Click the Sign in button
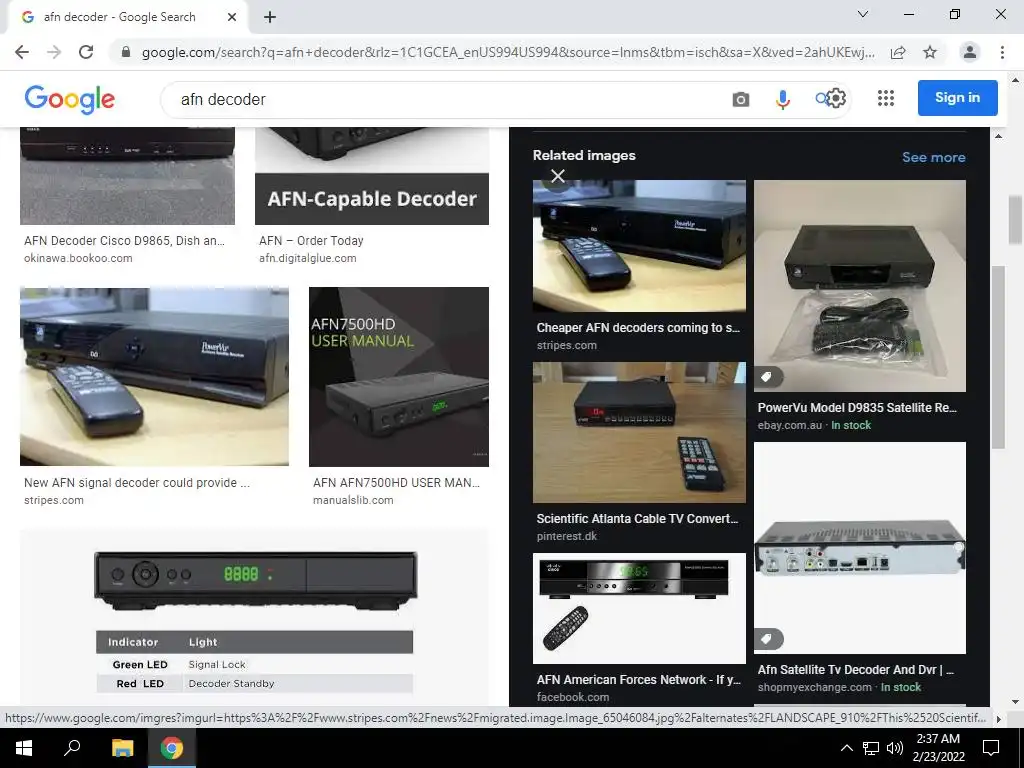Viewport: 1024px width, 768px height. click(x=957, y=98)
